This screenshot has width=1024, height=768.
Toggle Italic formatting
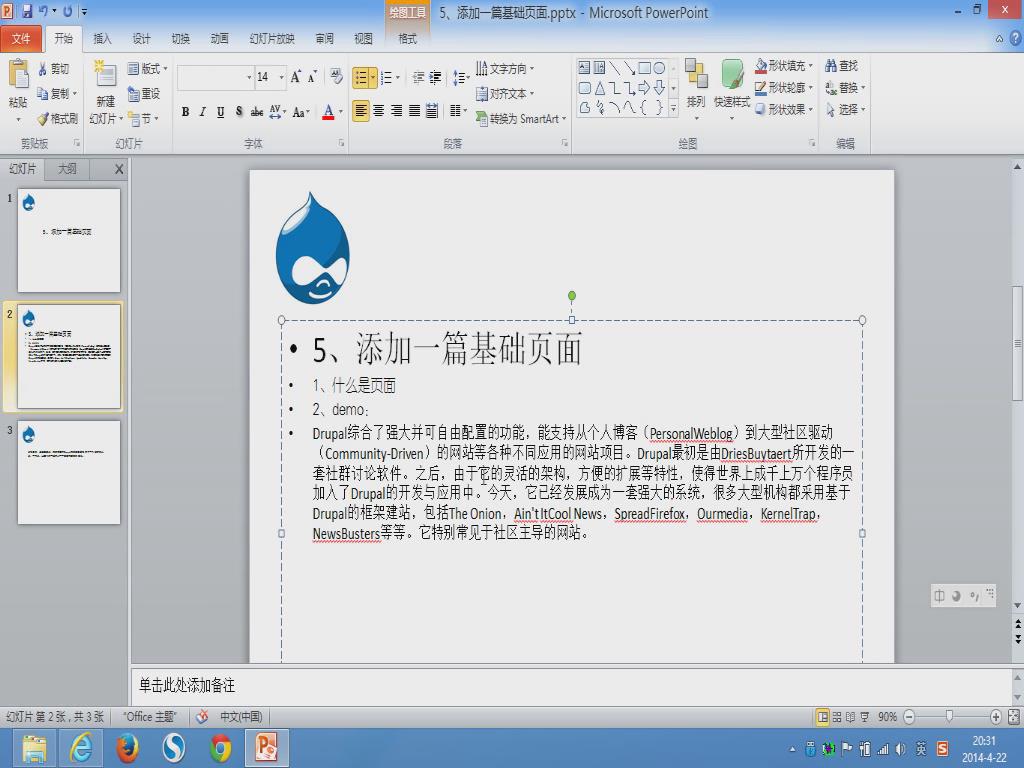click(203, 112)
